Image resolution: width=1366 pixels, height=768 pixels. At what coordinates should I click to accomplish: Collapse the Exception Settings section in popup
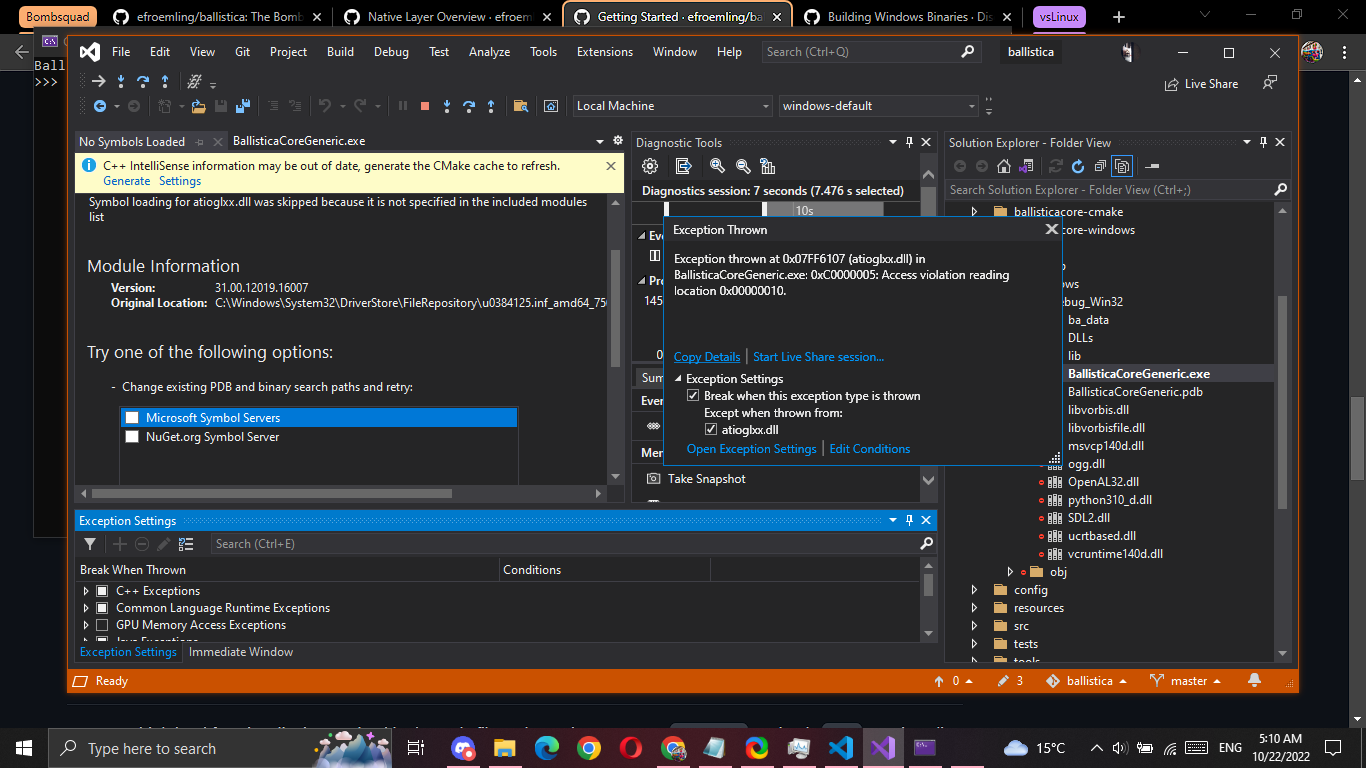click(x=677, y=378)
